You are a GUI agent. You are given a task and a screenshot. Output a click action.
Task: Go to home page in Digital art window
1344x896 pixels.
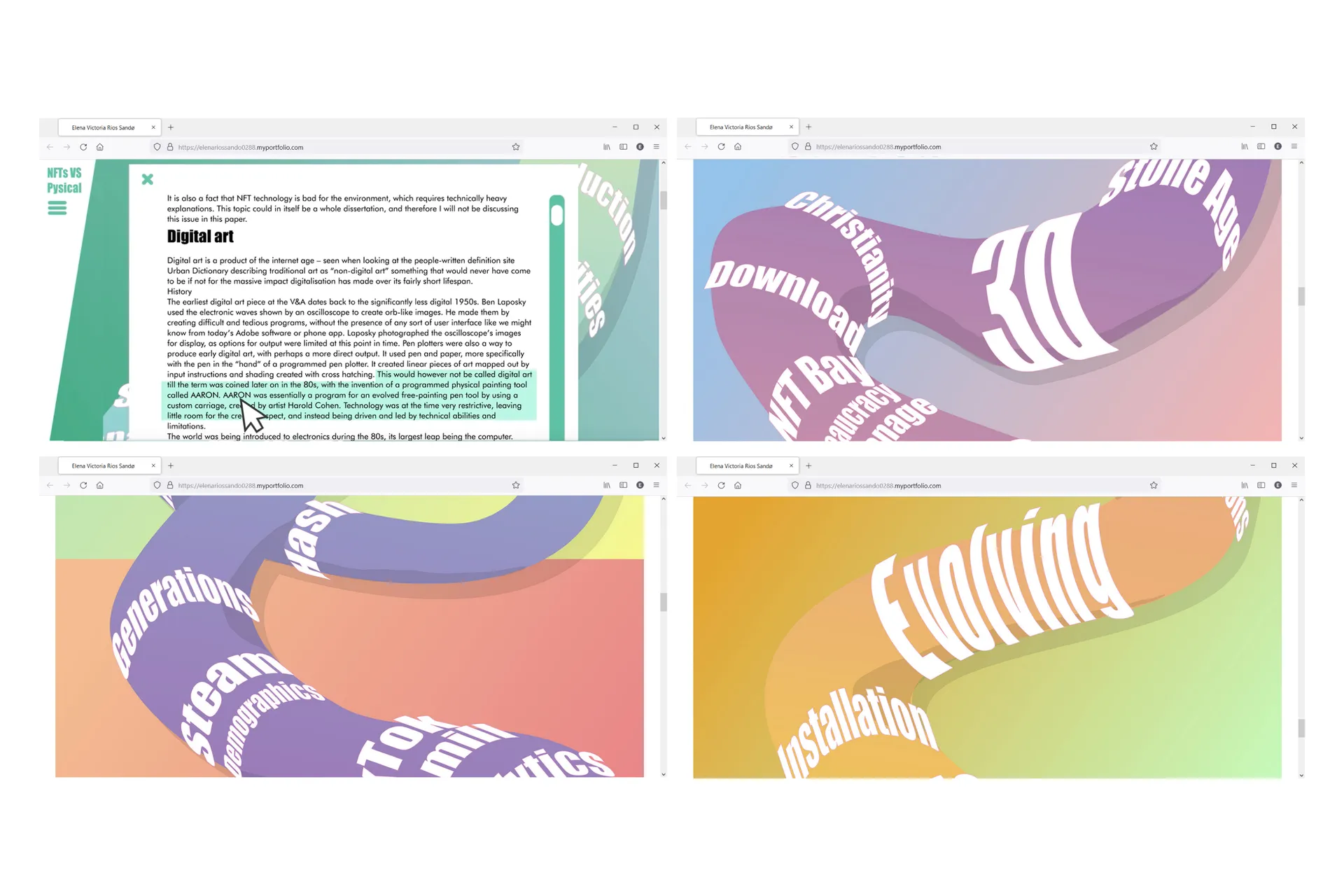pos(100,147)
